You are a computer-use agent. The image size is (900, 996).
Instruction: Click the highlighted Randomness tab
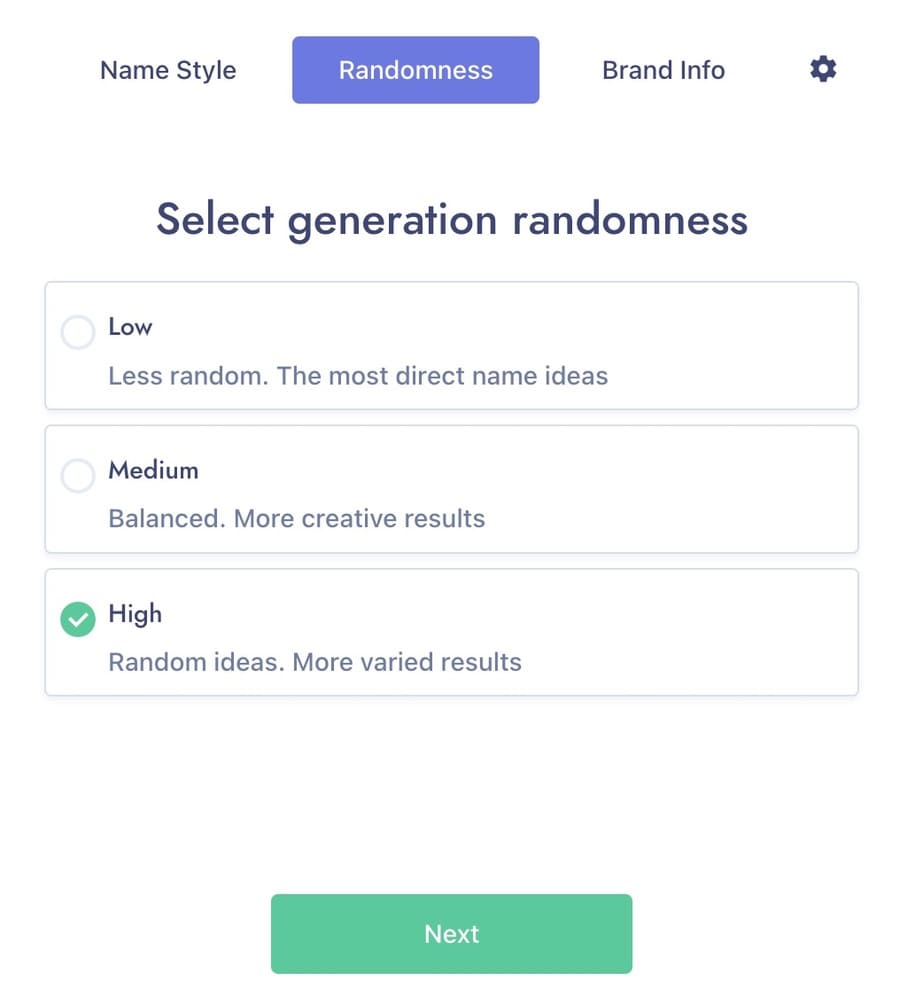[415, 70]
